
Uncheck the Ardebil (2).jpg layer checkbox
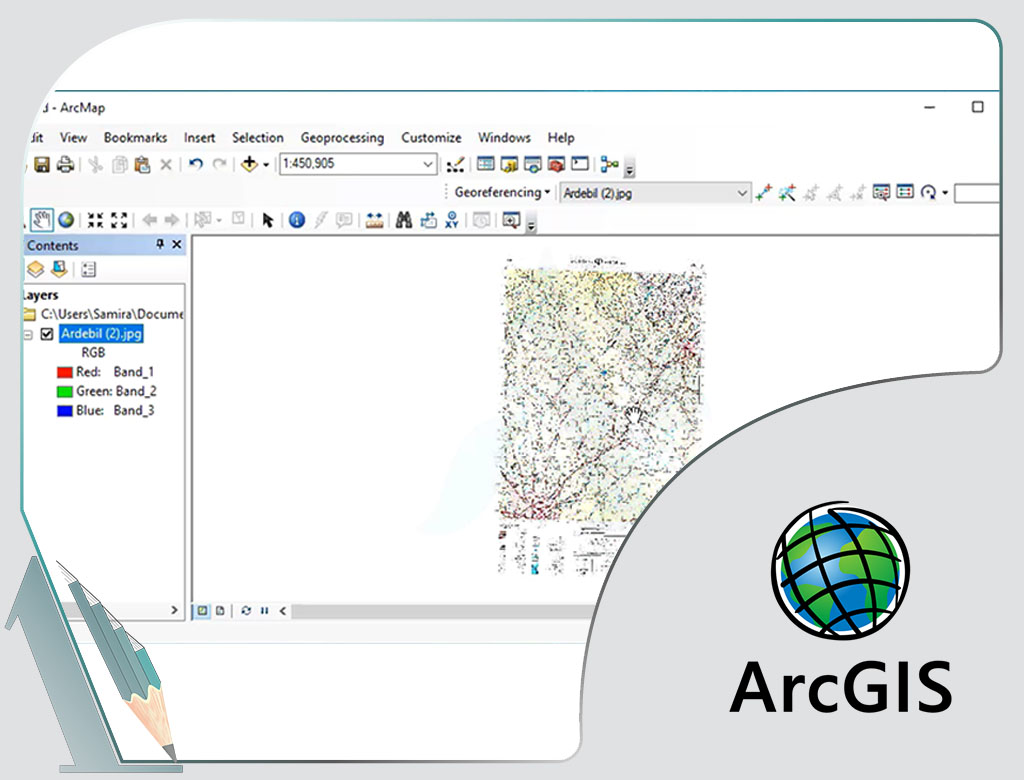click(x=47, y=334)
